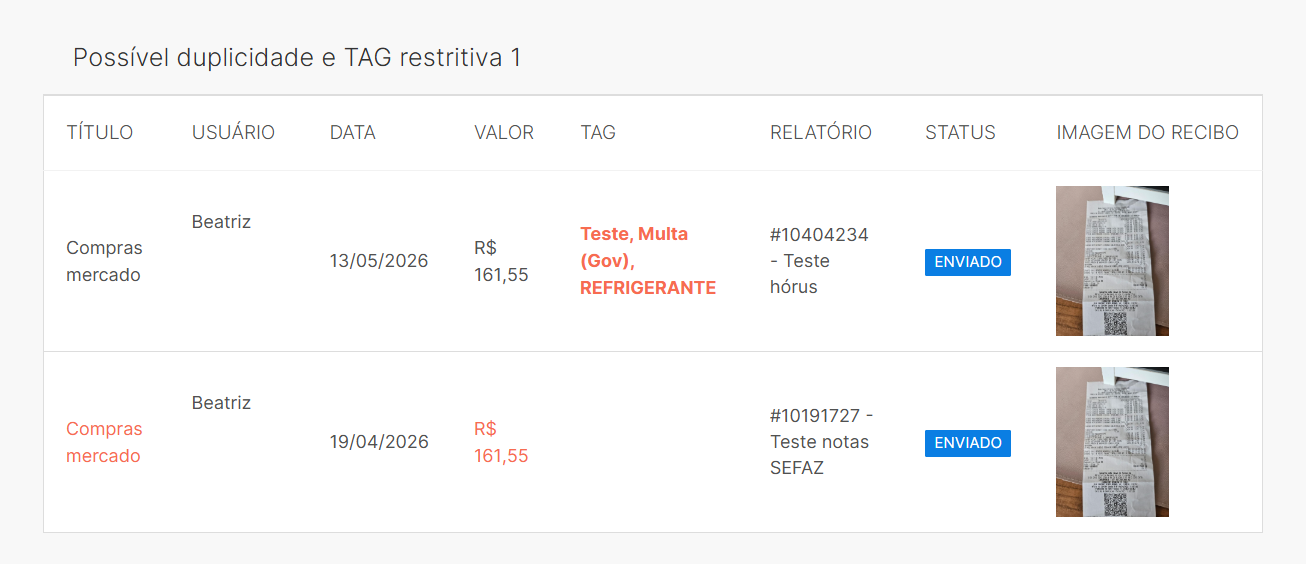Click ENVIADO status badge in second row
Image resolution: width=1306 pixels, height=564 pixels.
(x=968, y=443)
